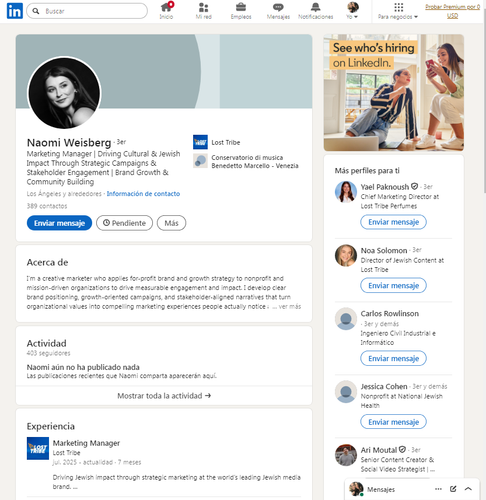Open Ari Moutal profile name
Image resolution: width=486 pixels, height=500 pixels.
pos(379,450)
